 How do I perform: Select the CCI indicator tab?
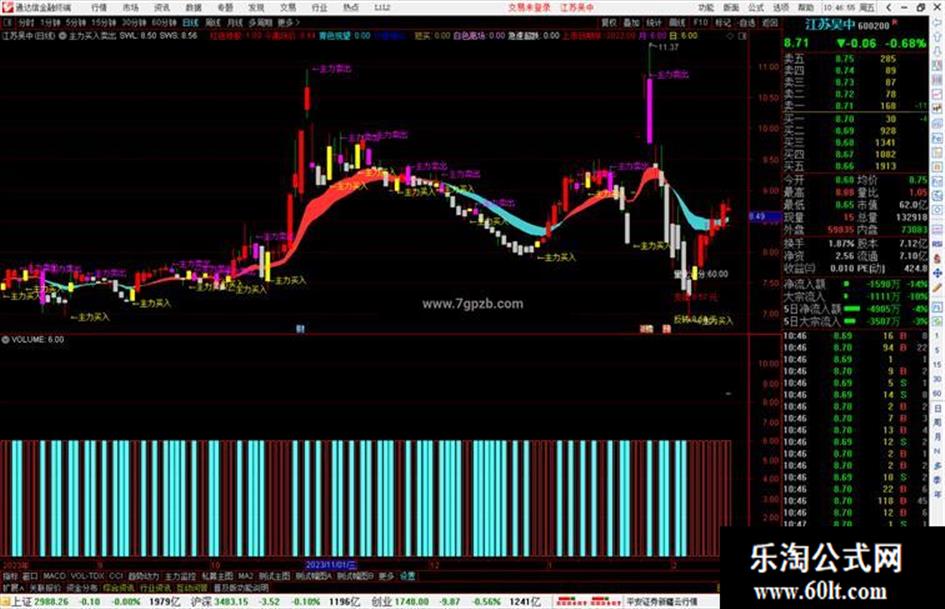pos(116,576)
